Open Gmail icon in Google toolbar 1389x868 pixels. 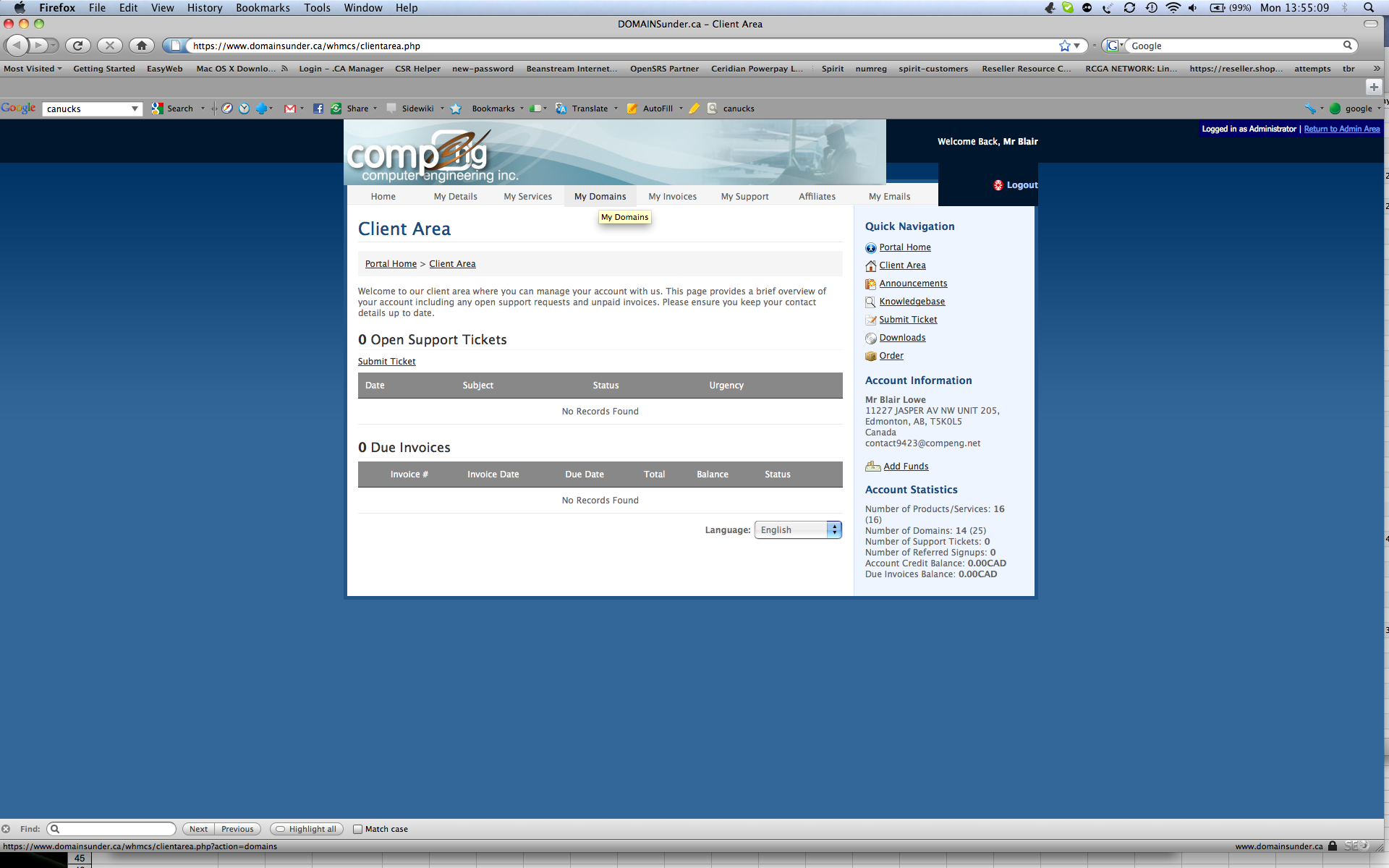pyautogui.click(x=290, y=109)
